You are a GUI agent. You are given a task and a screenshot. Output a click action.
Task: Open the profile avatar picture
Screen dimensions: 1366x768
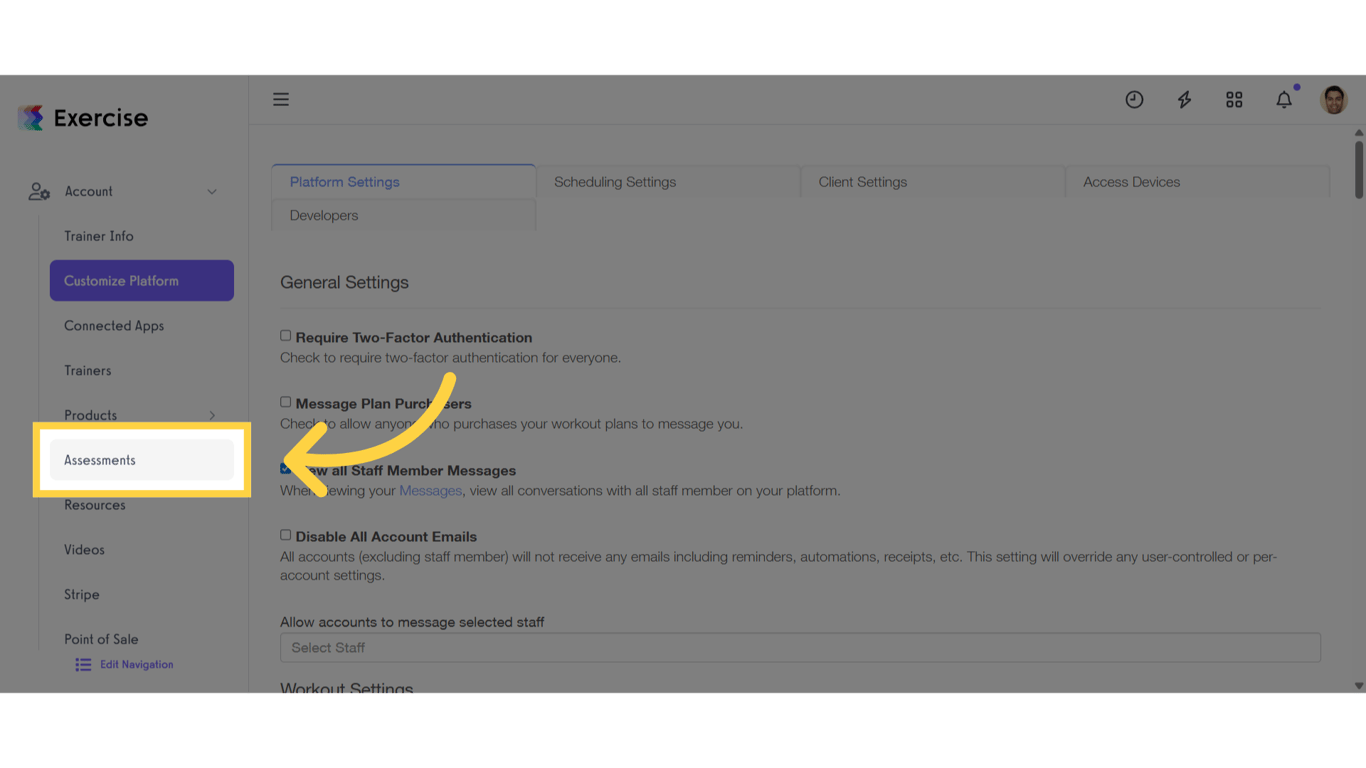coord(1334,99)
